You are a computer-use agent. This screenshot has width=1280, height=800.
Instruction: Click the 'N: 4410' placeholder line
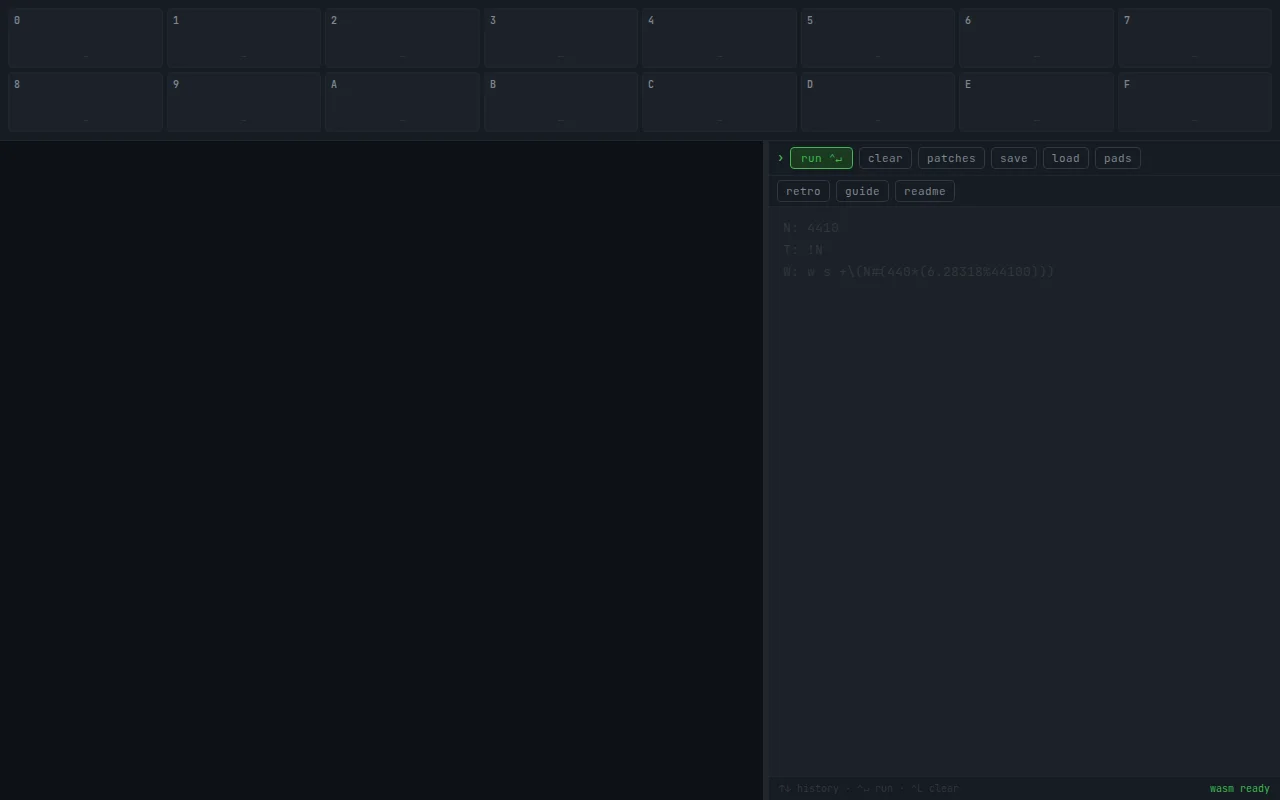[811, 228]
